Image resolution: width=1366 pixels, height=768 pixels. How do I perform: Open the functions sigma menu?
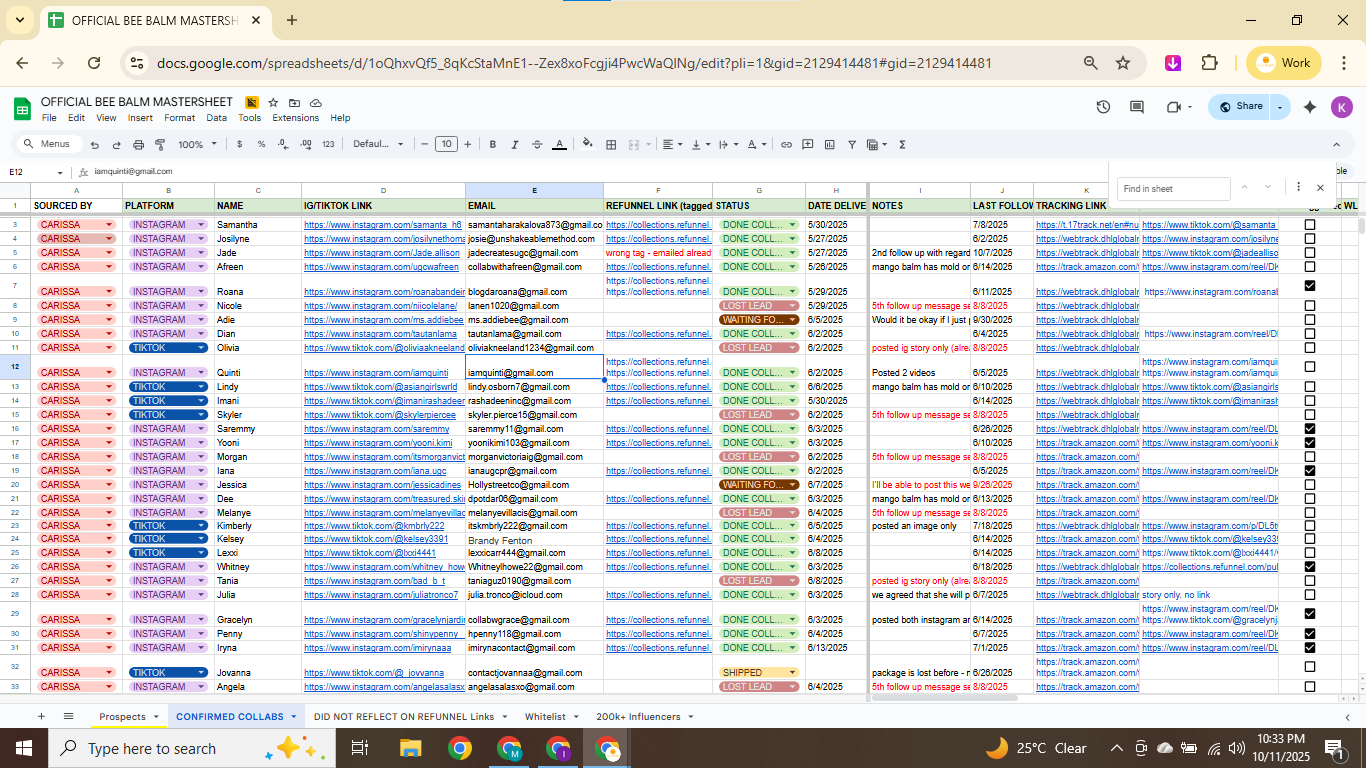point(902,144)
